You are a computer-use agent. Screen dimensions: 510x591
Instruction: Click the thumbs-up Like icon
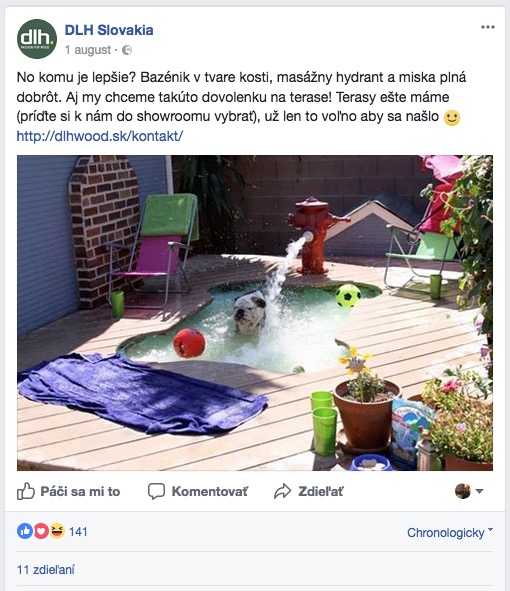tap(26, 491)
